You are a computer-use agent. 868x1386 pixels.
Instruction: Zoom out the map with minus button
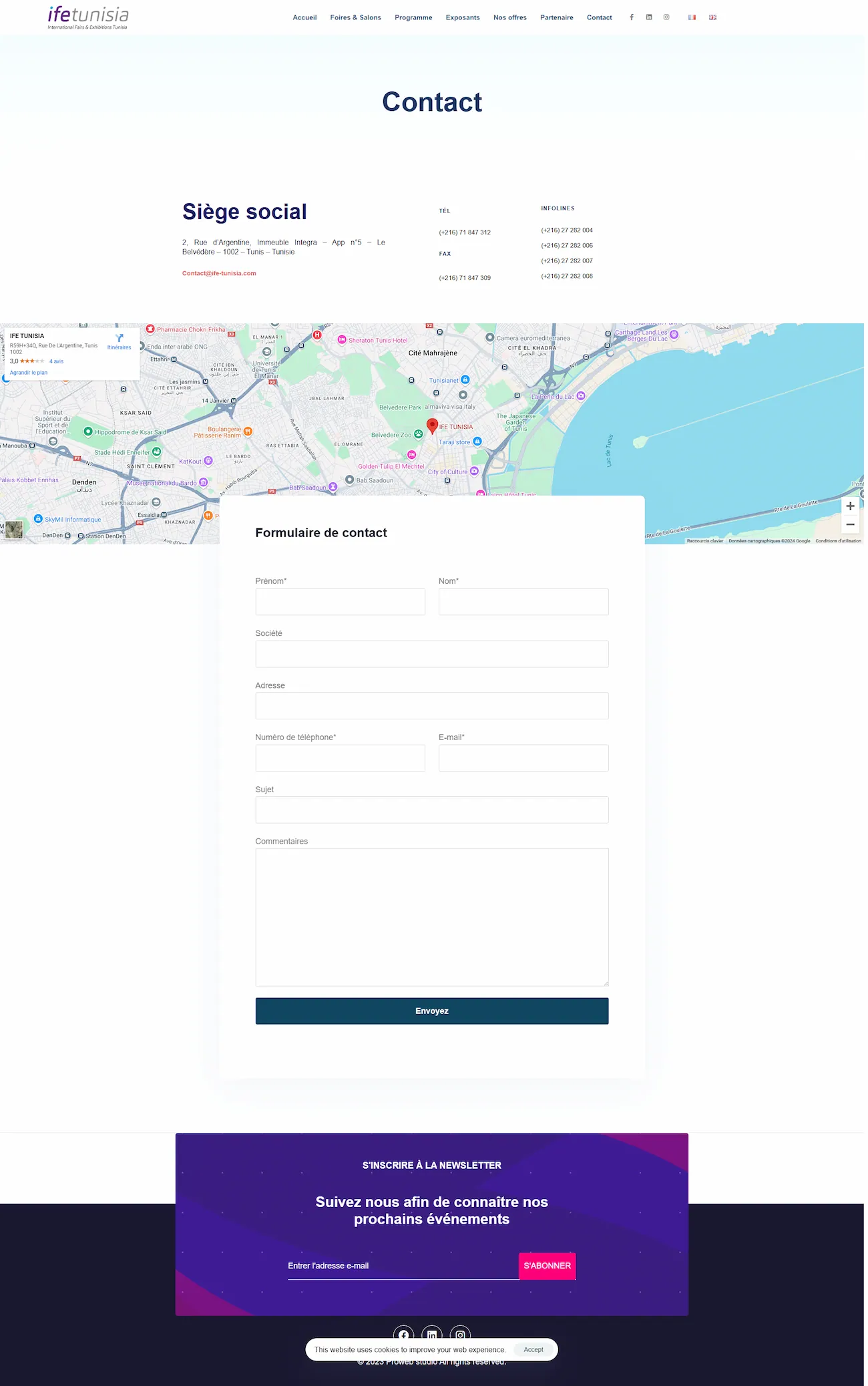coord(850,525)
